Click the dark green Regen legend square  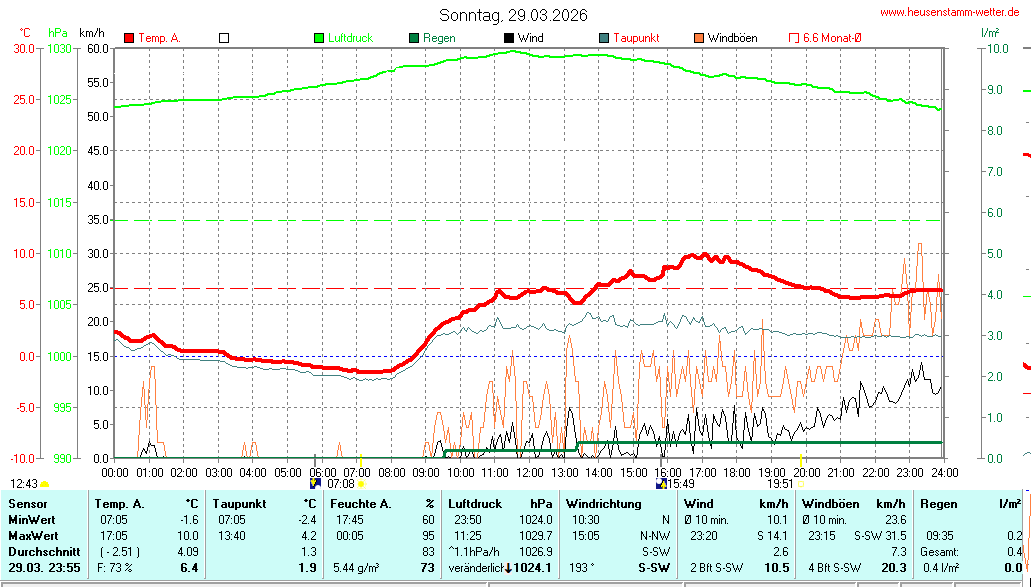pyautogui.click(x=414, y=38)
